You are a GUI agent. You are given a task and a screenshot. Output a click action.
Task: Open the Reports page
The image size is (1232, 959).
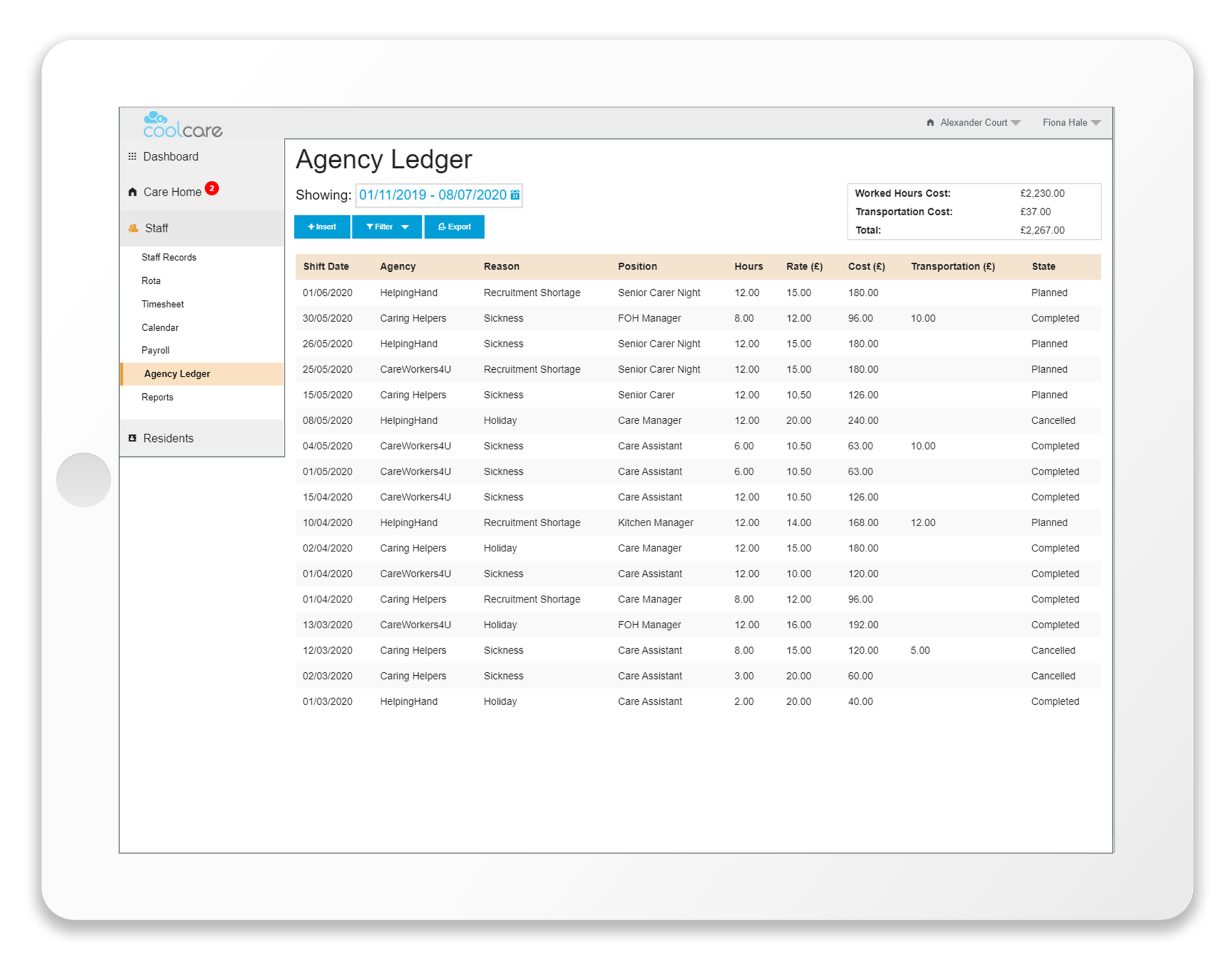(157, 397)
